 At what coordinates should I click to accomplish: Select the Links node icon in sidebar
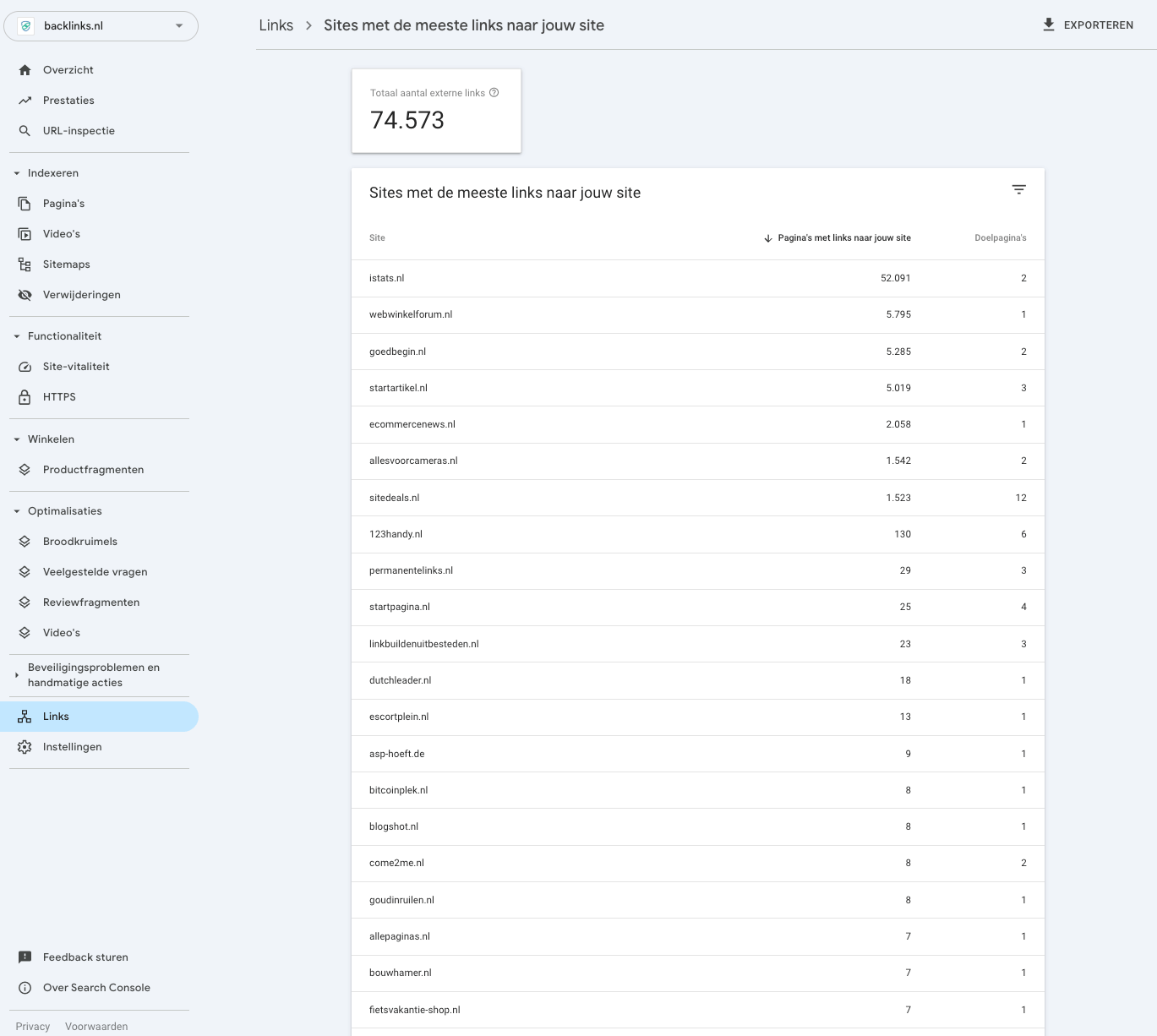point(25,716)
